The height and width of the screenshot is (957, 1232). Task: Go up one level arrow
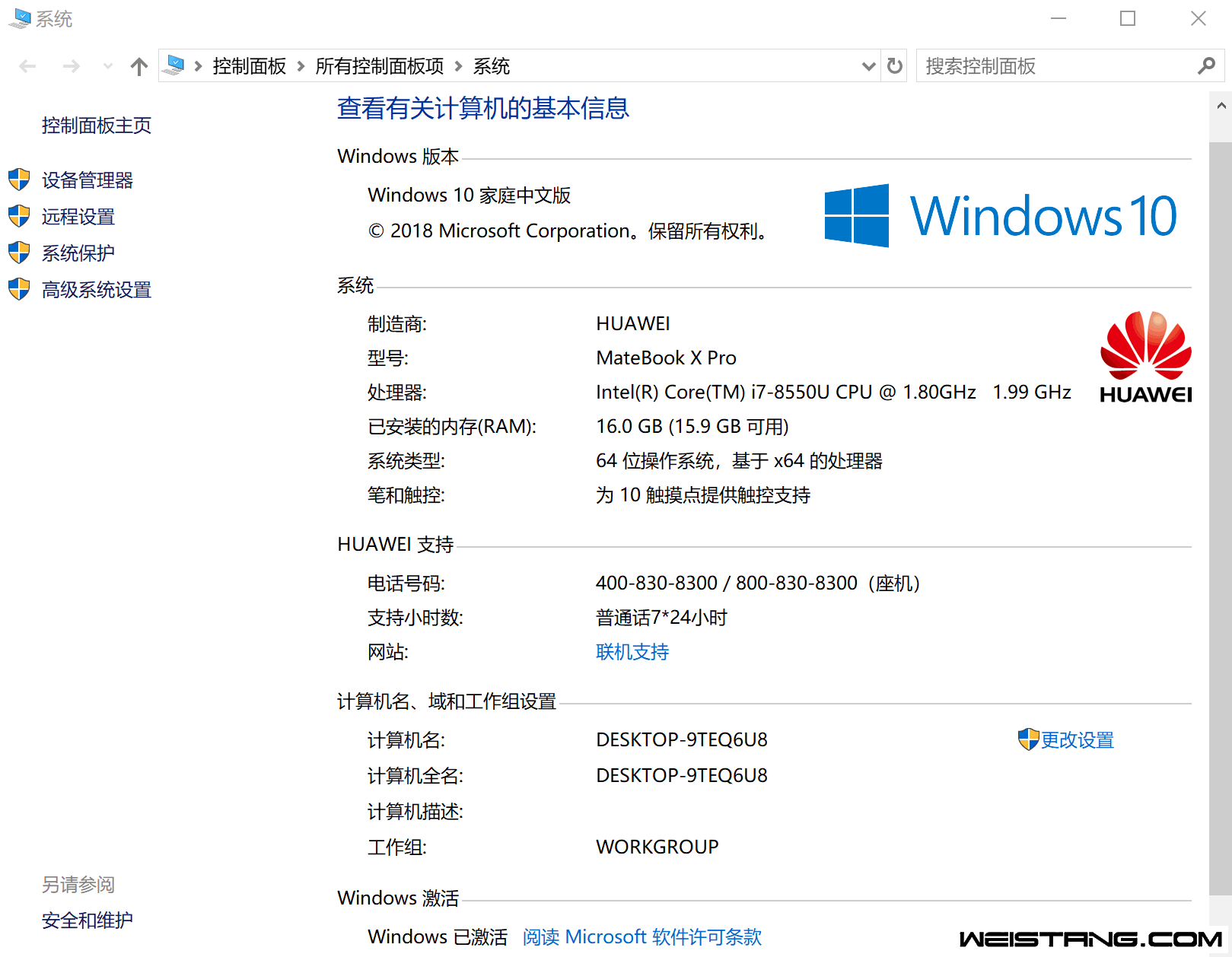point(139,66)
